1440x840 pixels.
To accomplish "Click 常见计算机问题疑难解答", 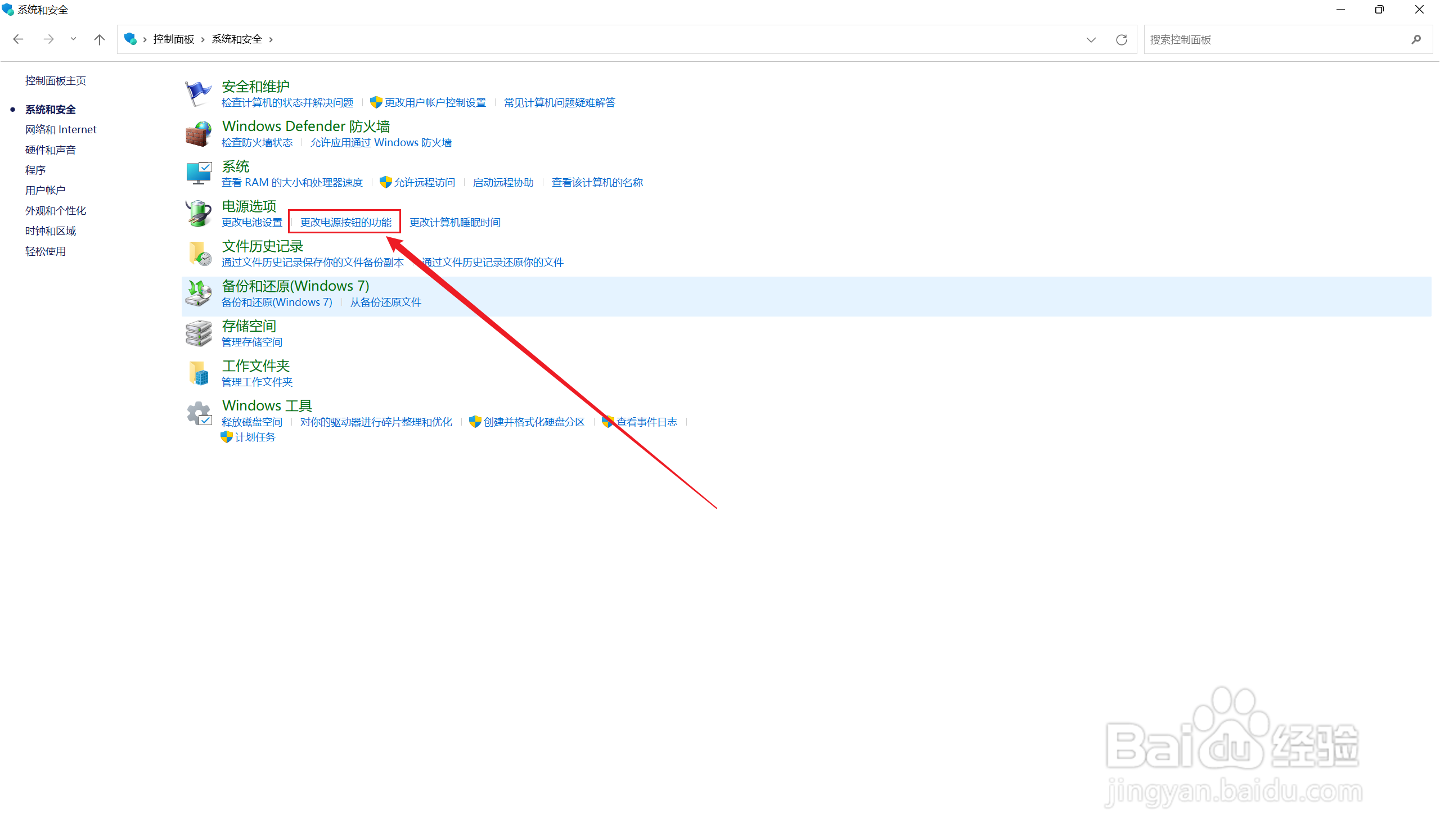I will pos(560,103).
